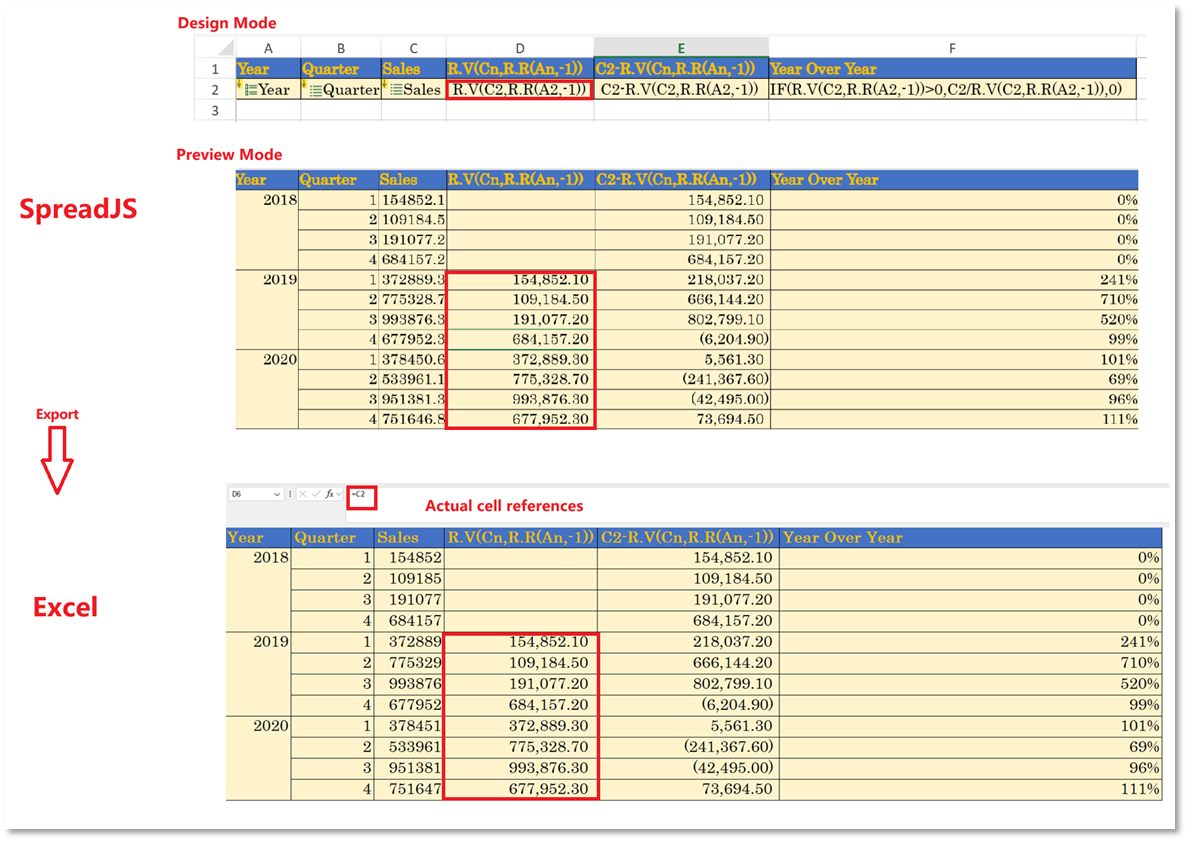Click the list binding icon beside Quarter in cell B2

(315, 91)
